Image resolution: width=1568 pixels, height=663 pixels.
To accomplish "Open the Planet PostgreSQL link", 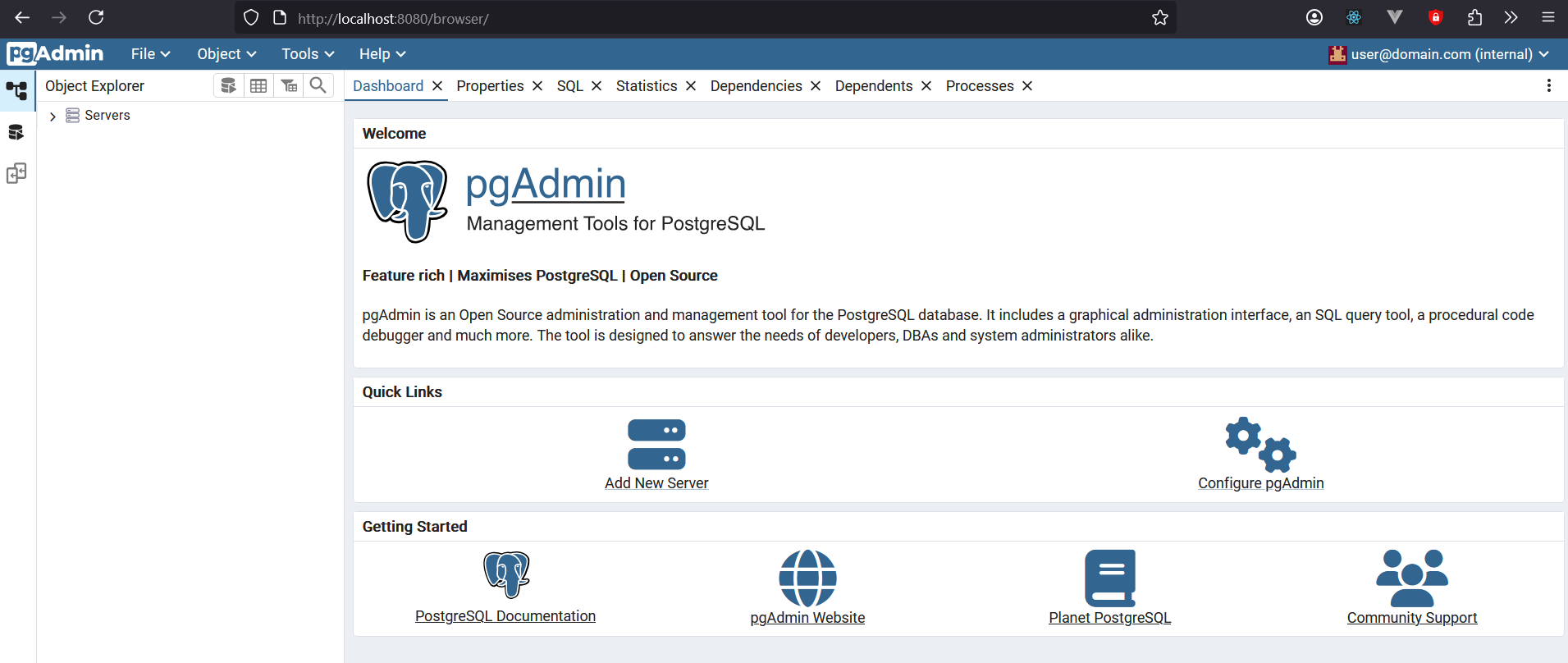I will coord(1110,618).
